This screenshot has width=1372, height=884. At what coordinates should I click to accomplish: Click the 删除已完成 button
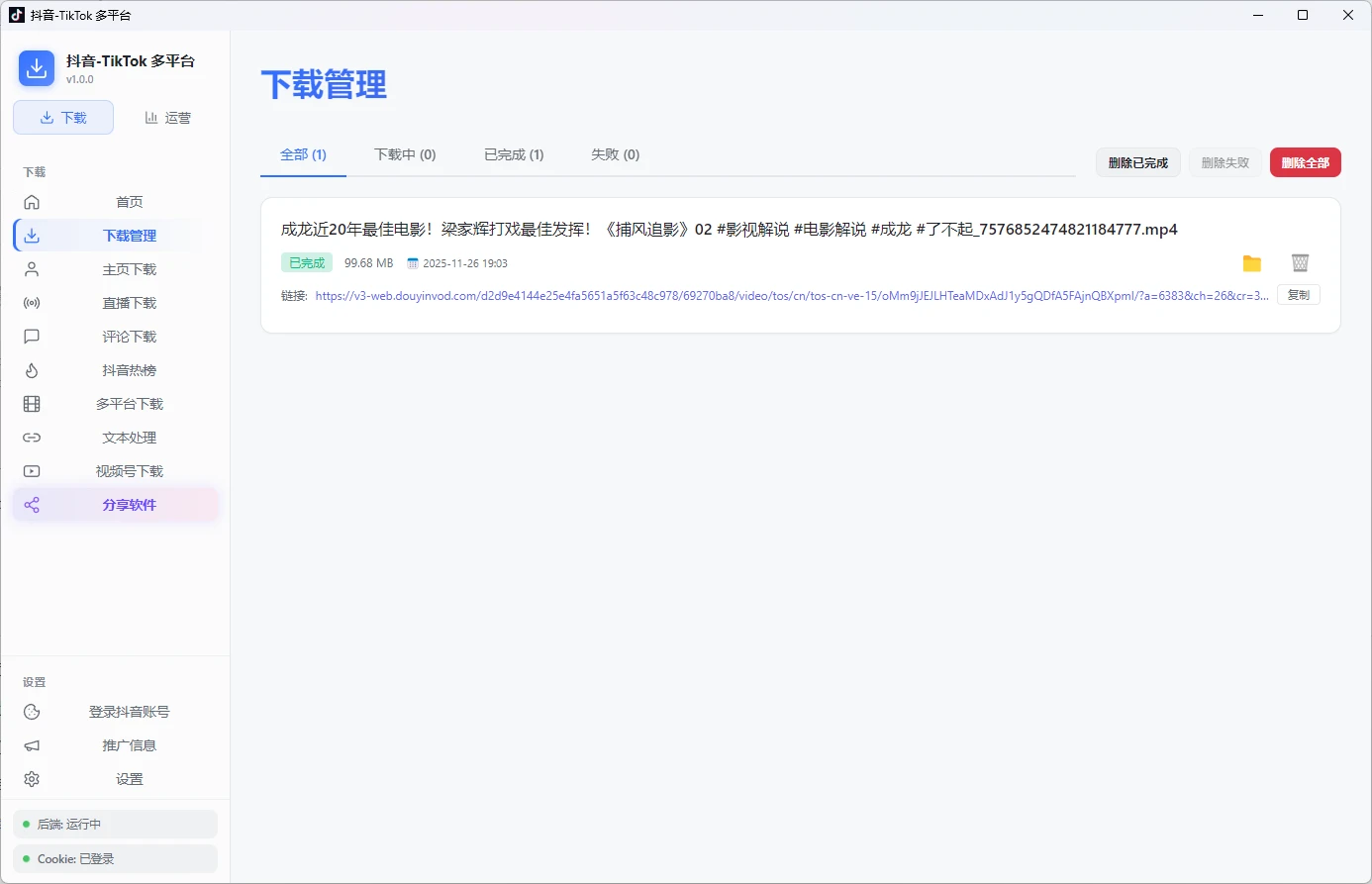click(x=1138, y=162)
